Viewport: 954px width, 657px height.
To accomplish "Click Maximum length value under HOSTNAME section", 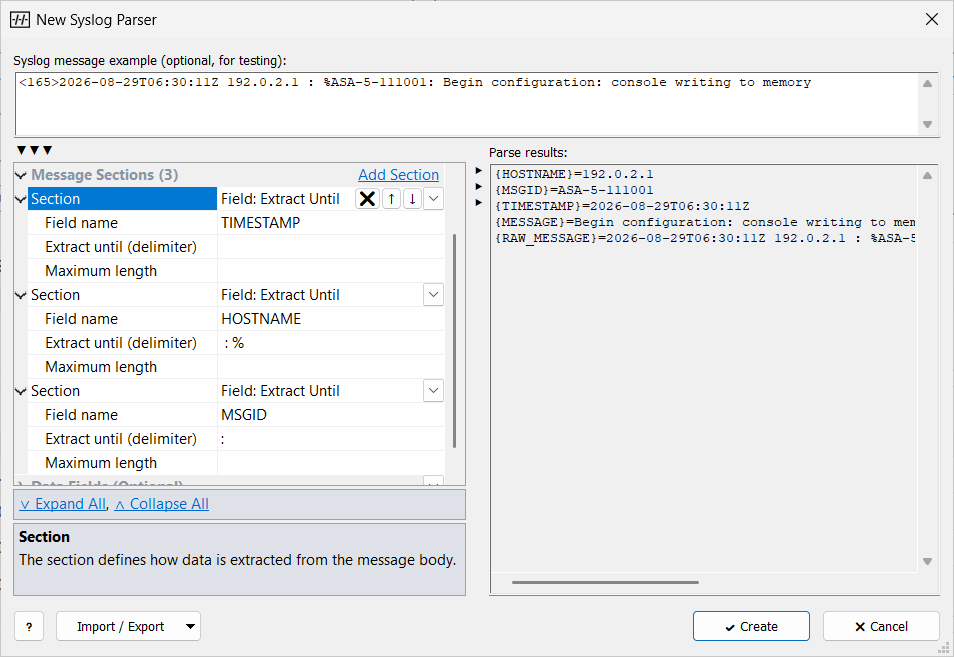I will (330, 367).
